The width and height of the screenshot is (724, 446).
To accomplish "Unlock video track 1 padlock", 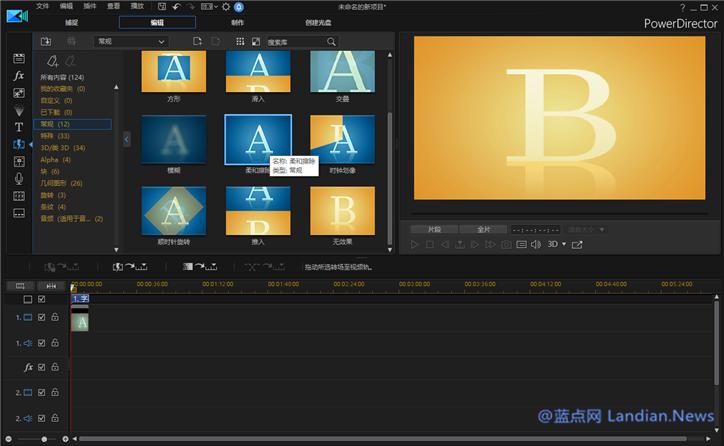I will tap(55, 317).
